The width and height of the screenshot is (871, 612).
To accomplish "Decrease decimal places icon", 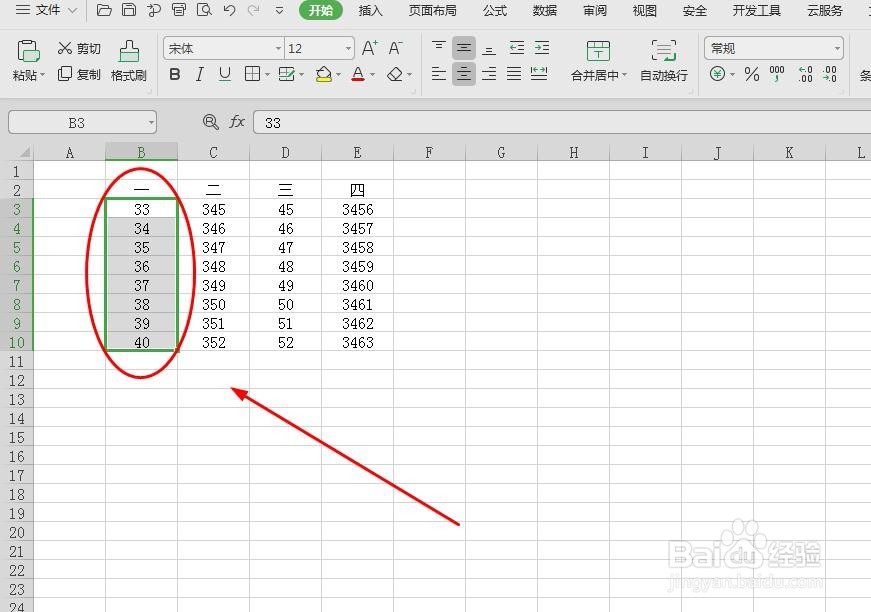I will tap(830, 74).
